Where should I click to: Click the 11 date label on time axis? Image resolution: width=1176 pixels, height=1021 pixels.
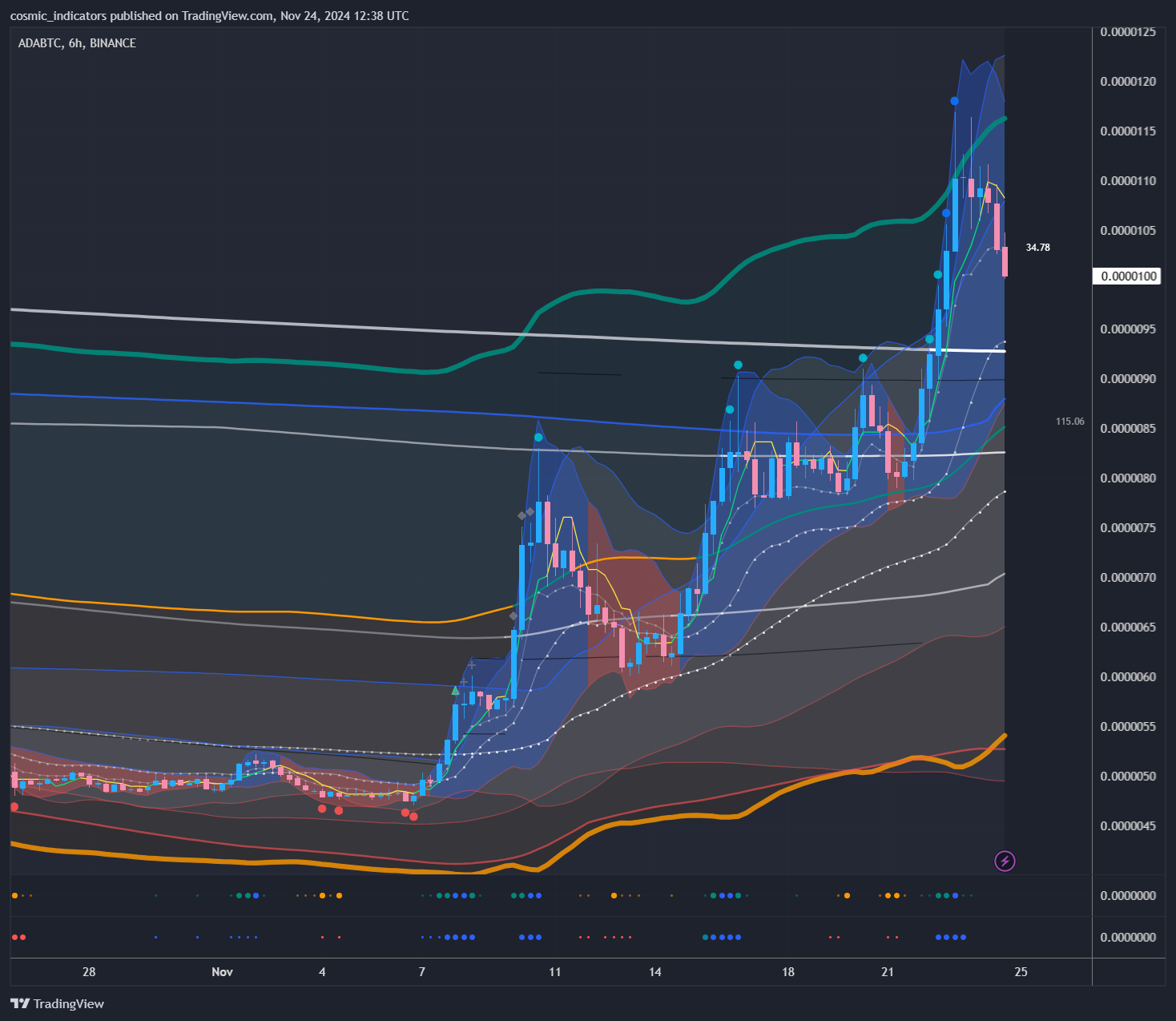555,972
